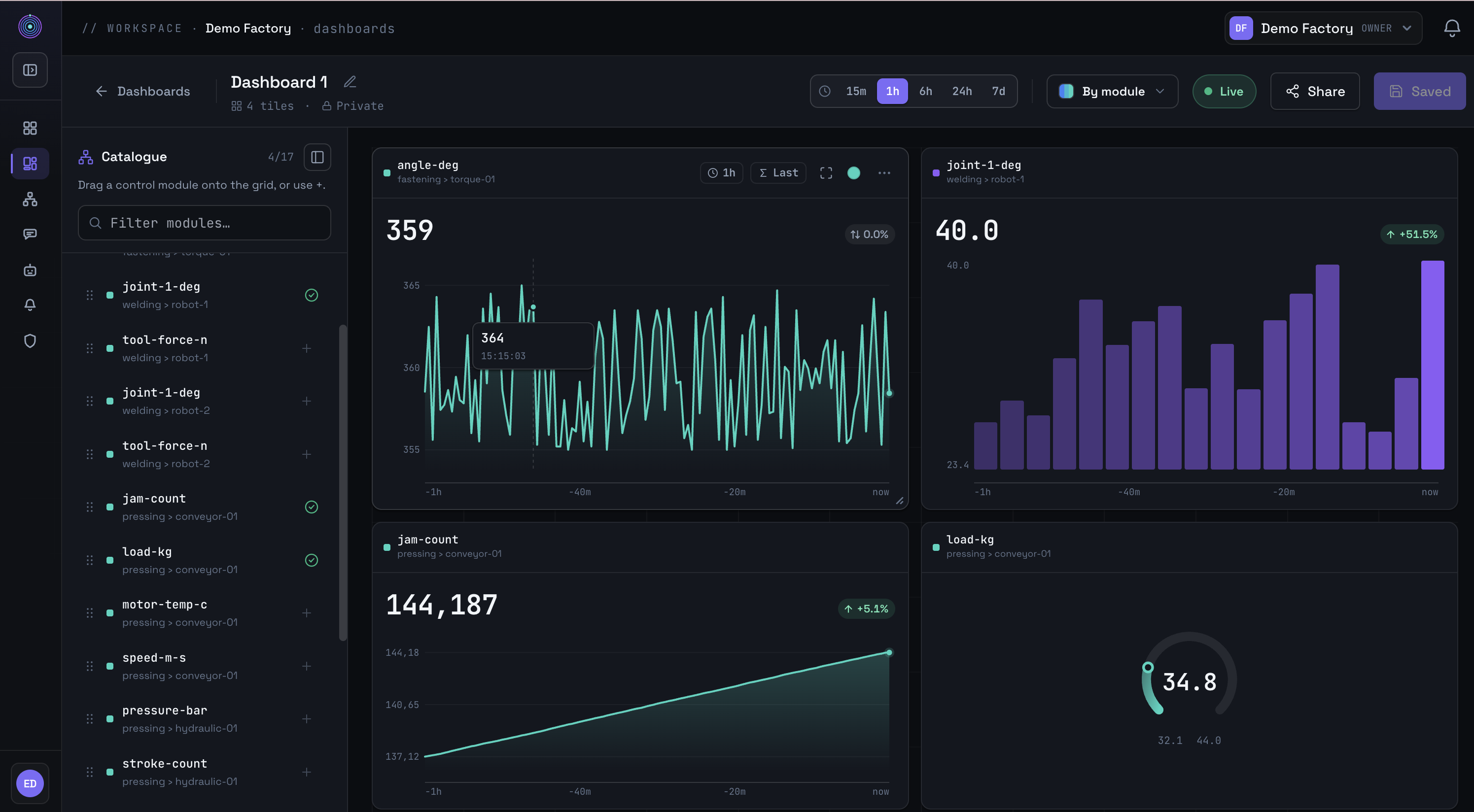Click the 0.0% change badge
Screen dimensions: 1474x812
coord(869,234)
